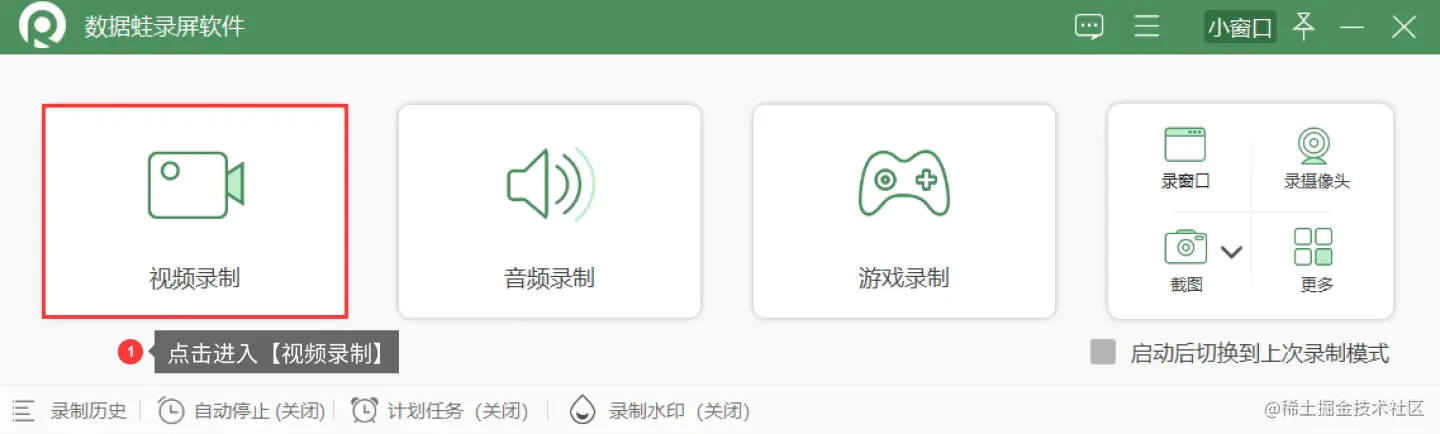Image resolution: width=1440 pixels, height=434 pixels.
Task: Expand the screenshot options dropdown arrow
Action: pos(1231,252)
